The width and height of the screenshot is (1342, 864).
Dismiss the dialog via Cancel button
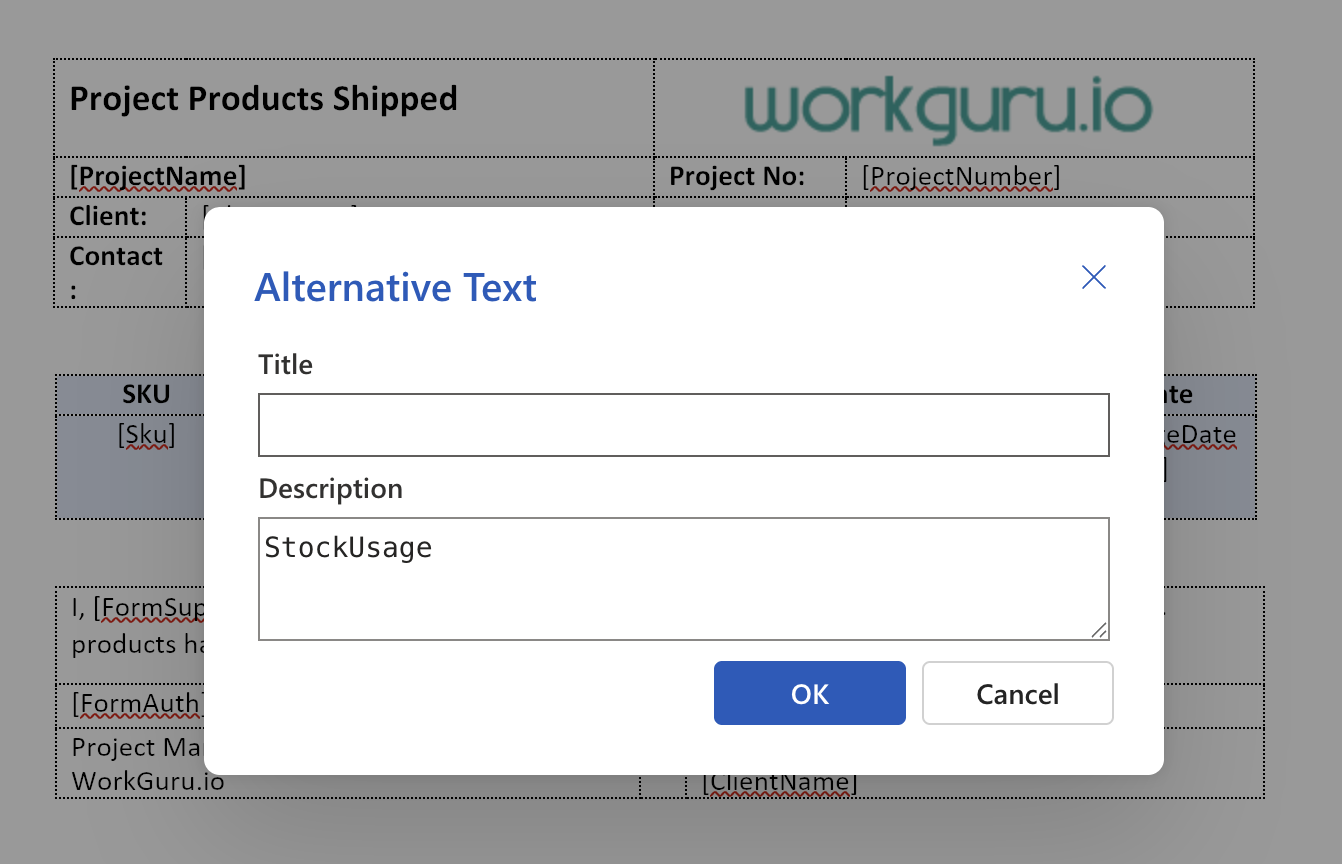click(x=1018, y=693)
